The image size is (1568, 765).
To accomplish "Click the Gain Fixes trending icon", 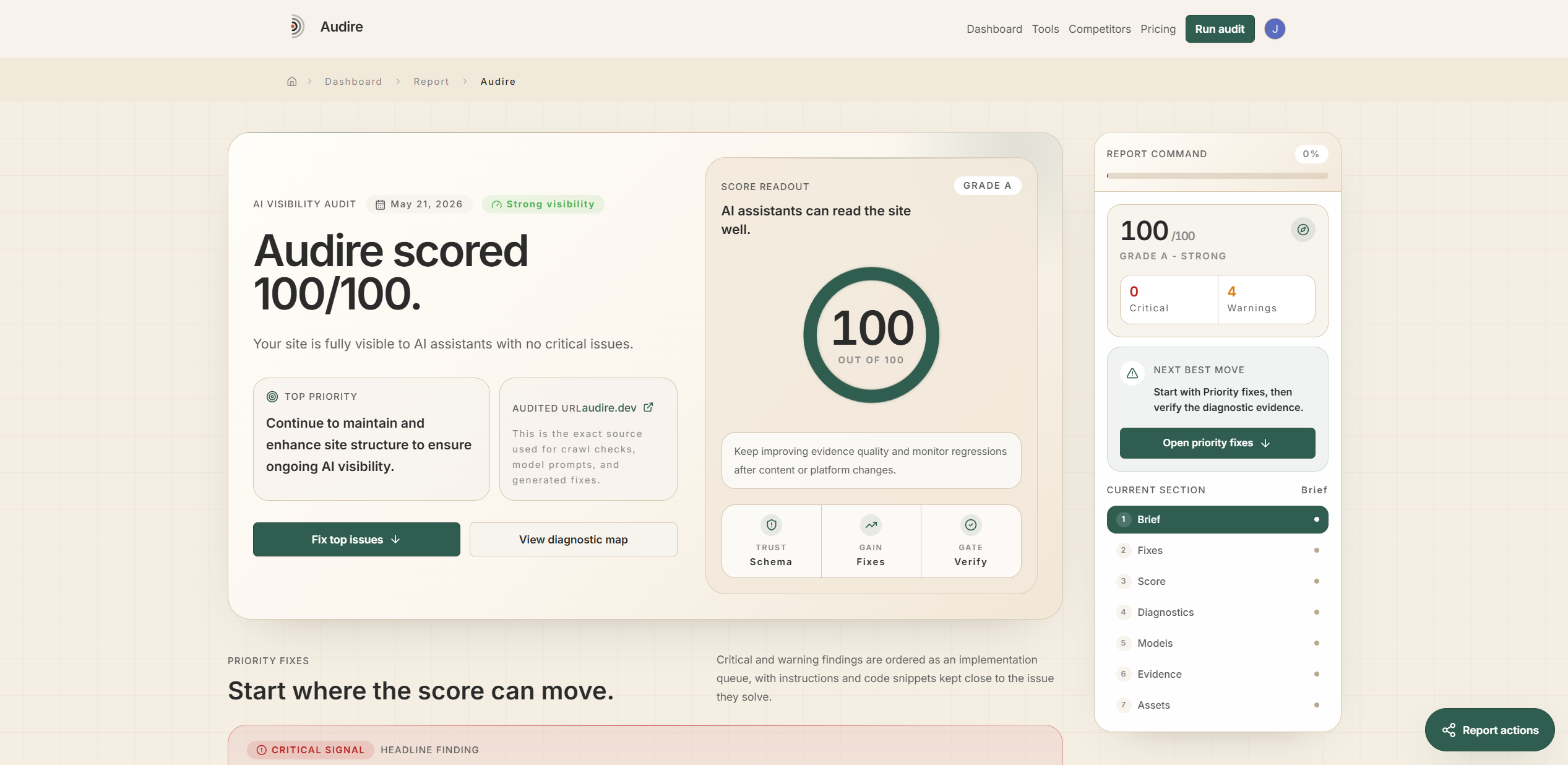I will [871, 525].
